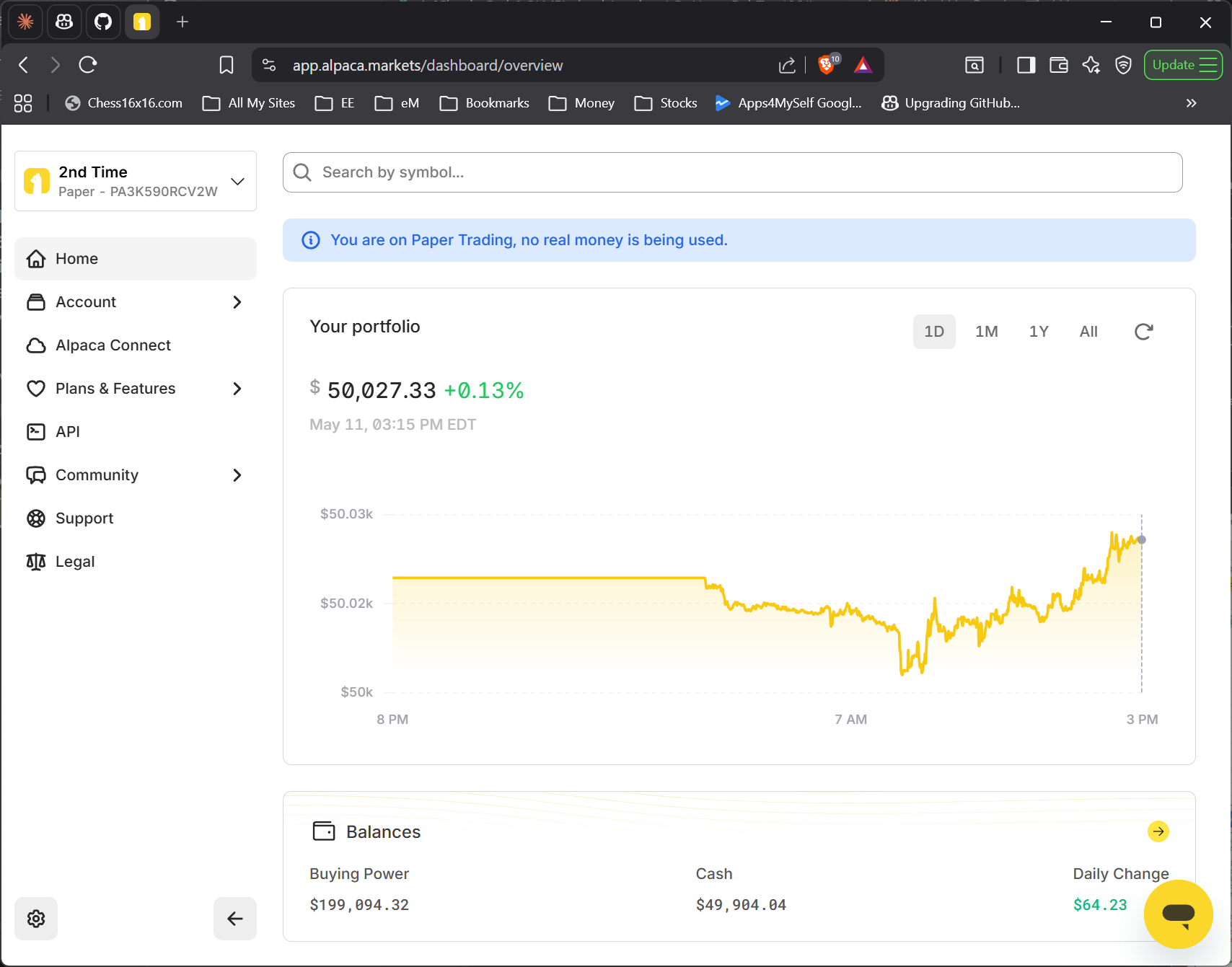This screenshot has height=967, width=1232.
Task: Expand the Community sidebar menu
Action: (136, 475)
